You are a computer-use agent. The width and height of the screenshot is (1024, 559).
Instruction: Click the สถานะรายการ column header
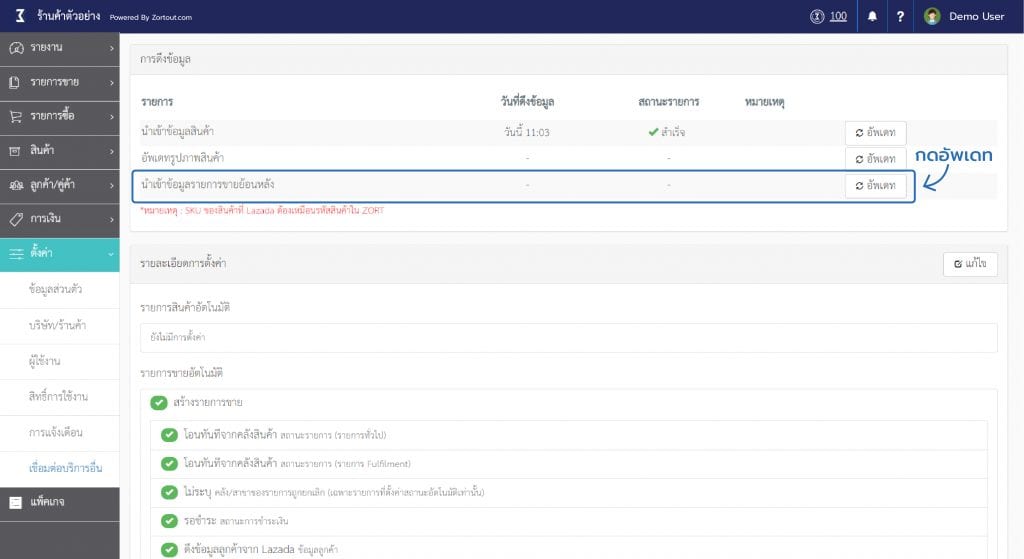669,102
